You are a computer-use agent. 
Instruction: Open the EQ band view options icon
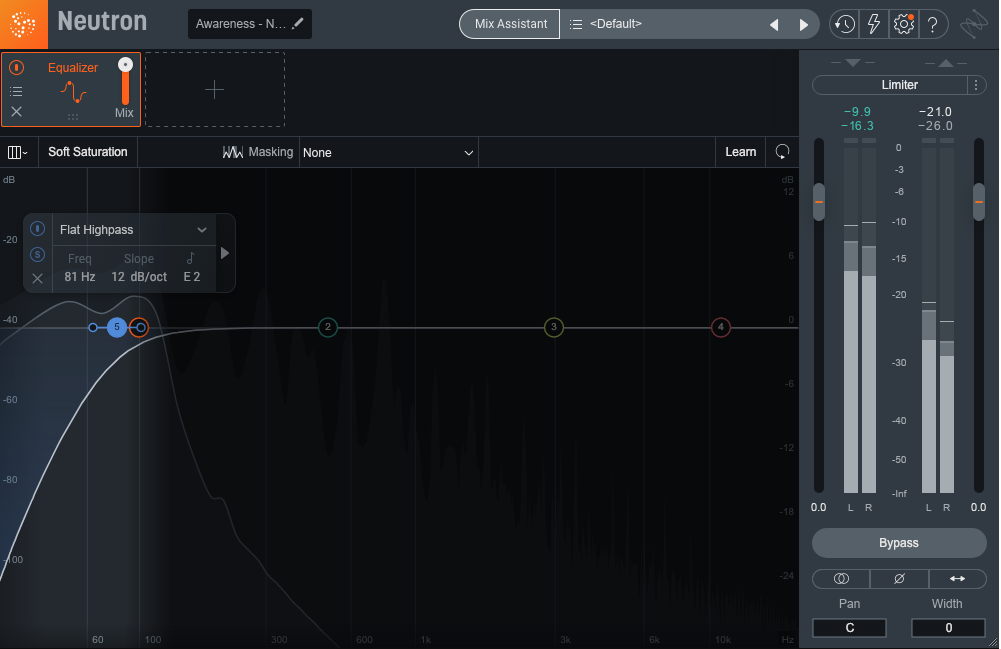pyautogui.click(x=18, y=152)
